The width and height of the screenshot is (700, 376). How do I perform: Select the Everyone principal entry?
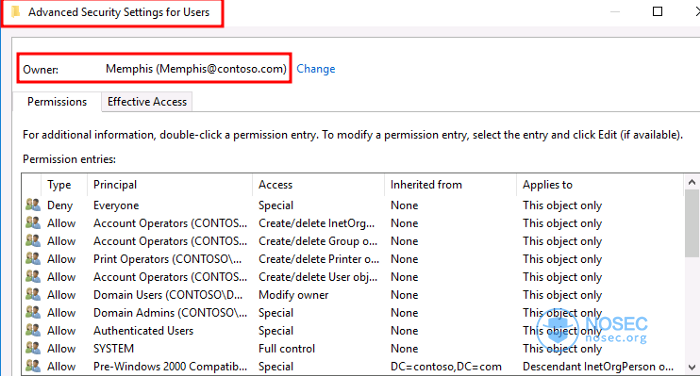pyautogui.click(x=116, y=205)
